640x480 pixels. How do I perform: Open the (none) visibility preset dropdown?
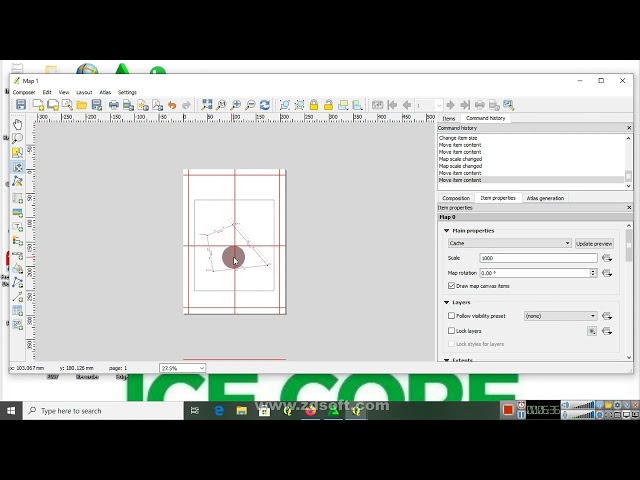560,316
